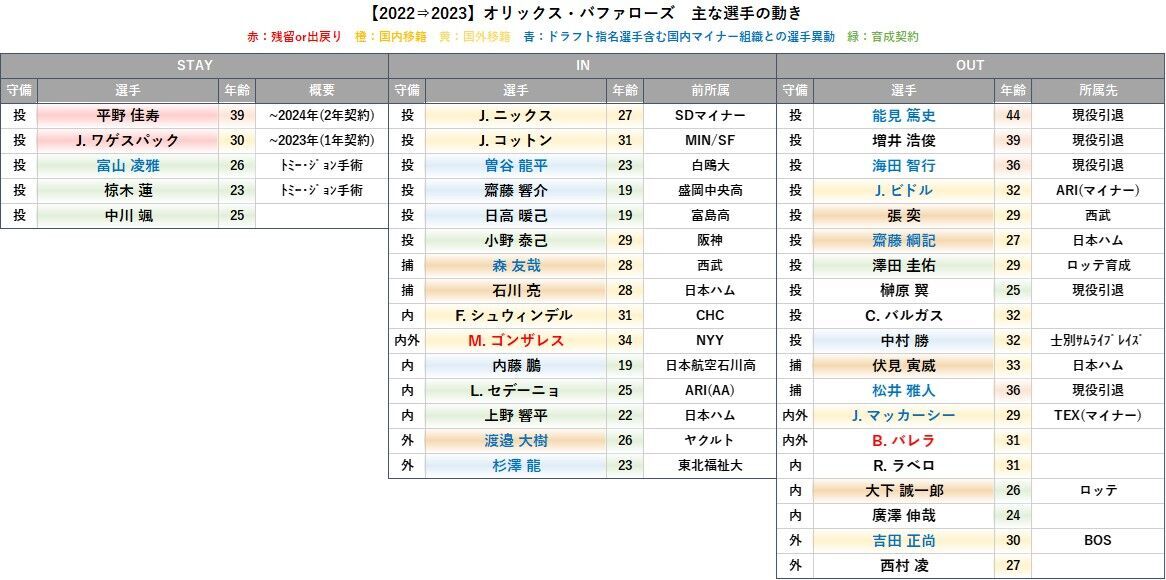The image size is (1166, 580).
Task: Click player name 澤田 圭佑
Action: tap(904, 265)
